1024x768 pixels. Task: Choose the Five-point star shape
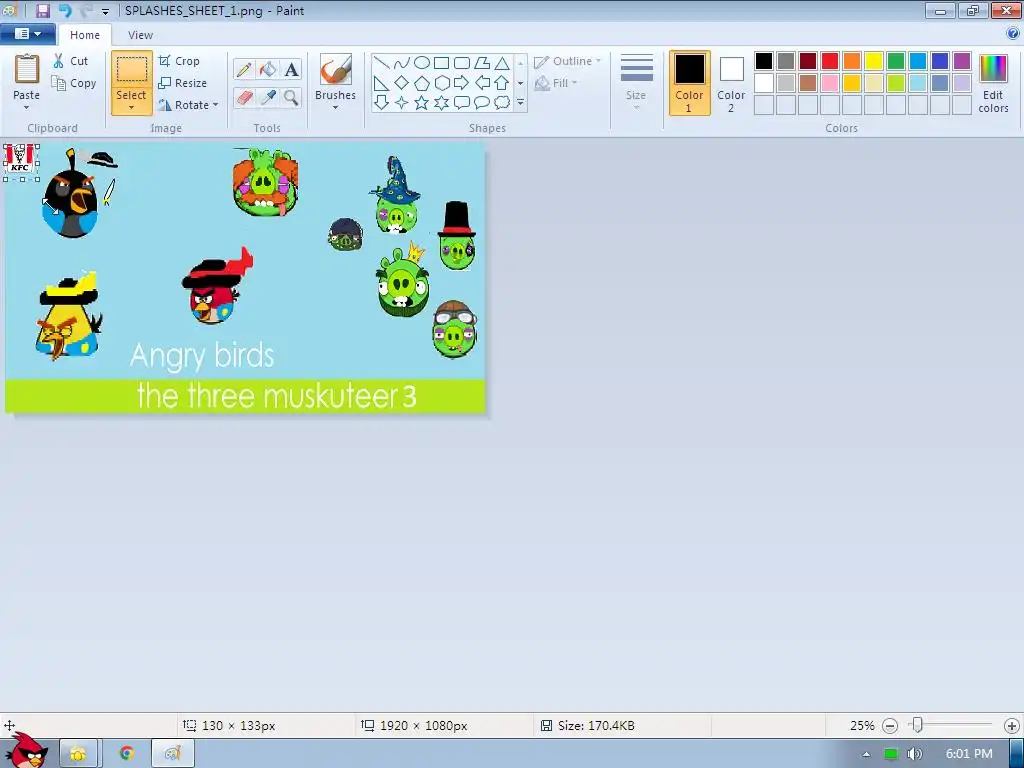(x=422, y=103)
